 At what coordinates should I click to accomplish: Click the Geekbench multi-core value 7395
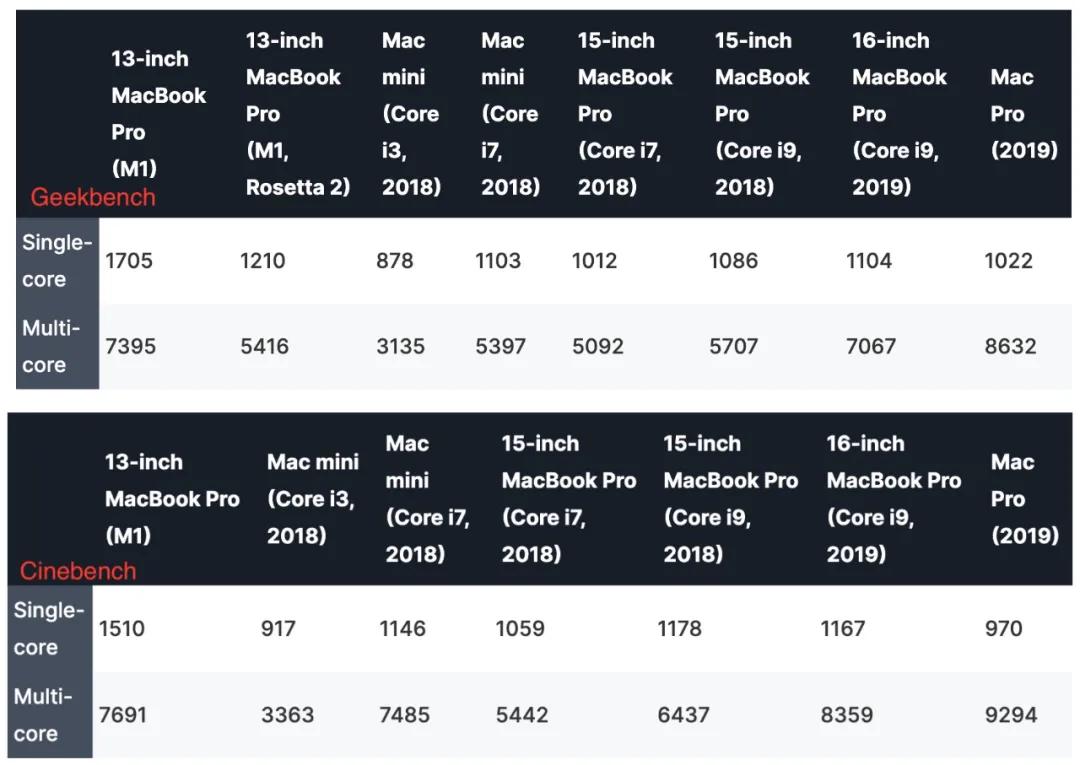click(130, 347)
